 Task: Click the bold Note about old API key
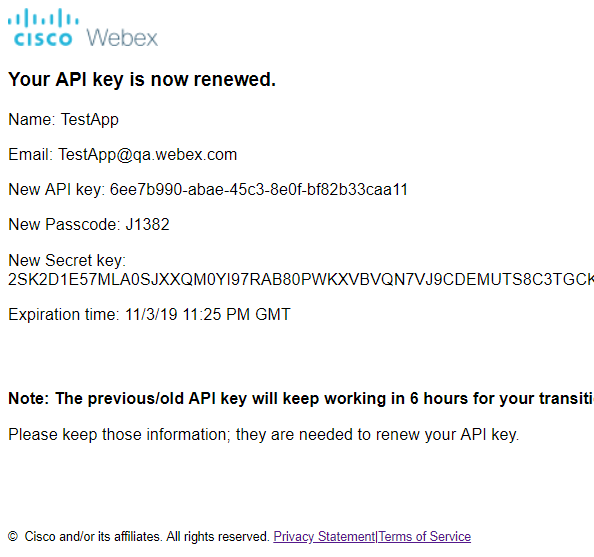[x=301, y=399]
